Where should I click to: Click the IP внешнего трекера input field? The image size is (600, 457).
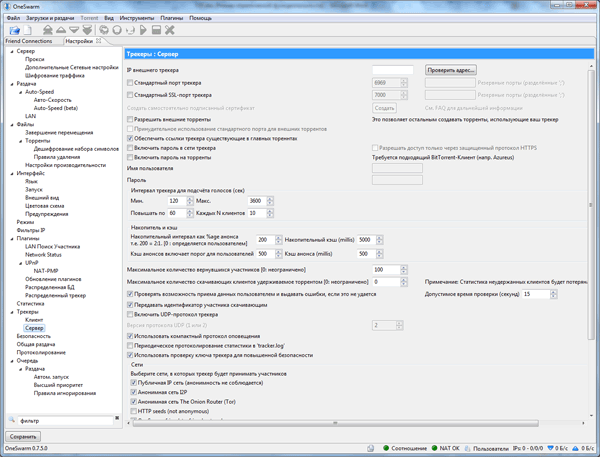[x=393, y=70]
